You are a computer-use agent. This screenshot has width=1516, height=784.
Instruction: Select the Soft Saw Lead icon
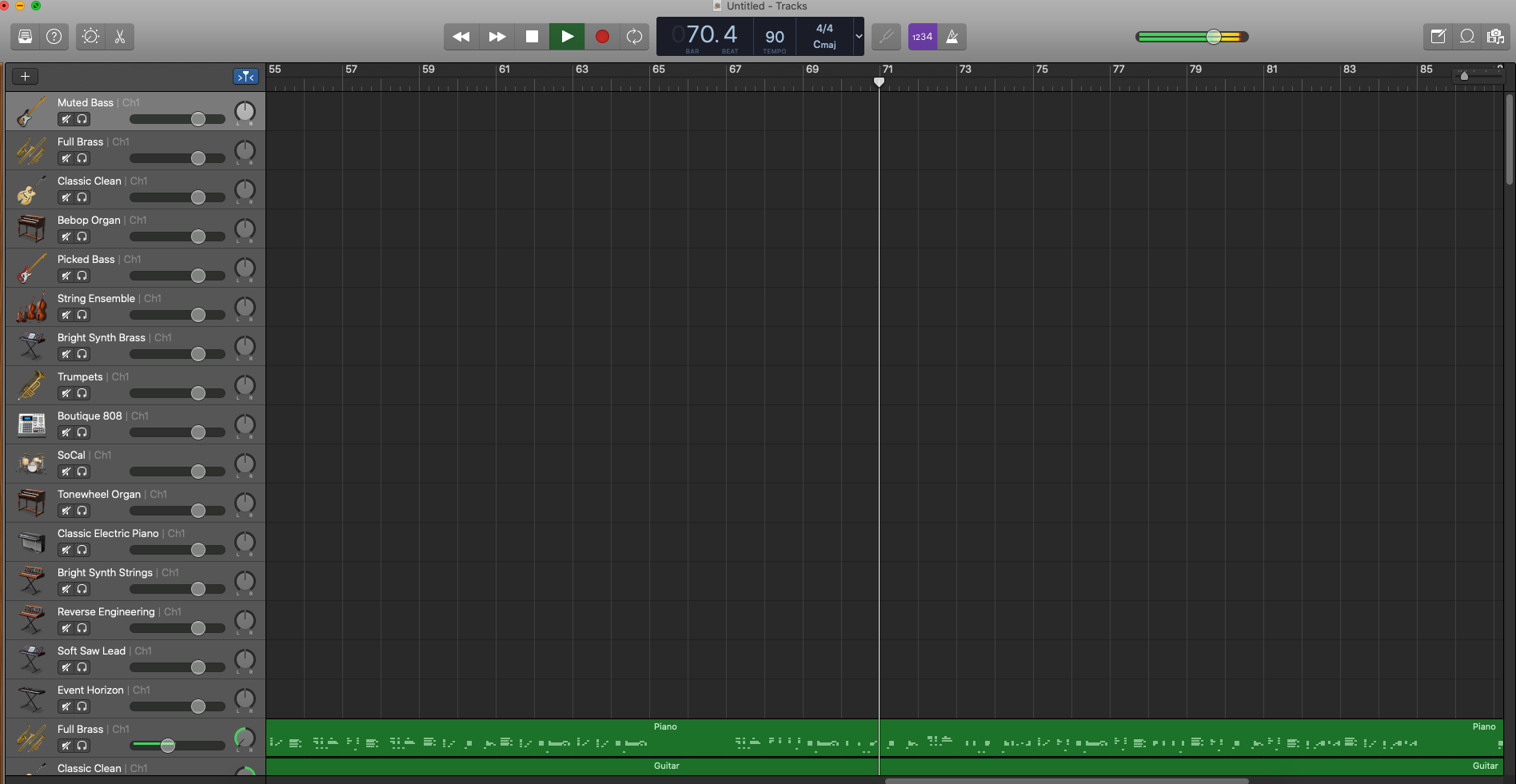31,660
